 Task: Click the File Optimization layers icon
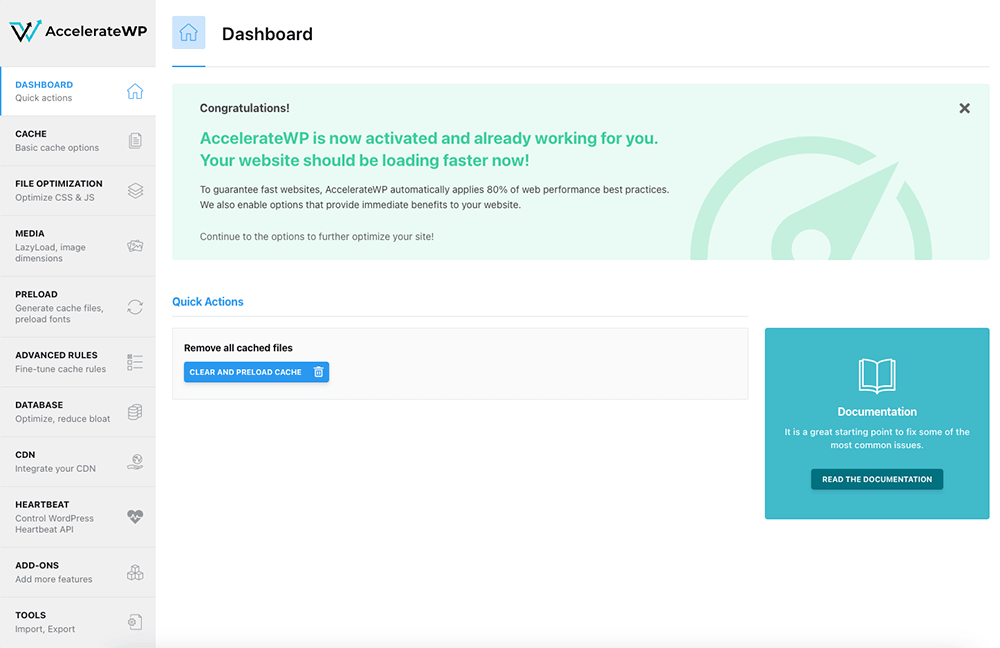point(136,191)
